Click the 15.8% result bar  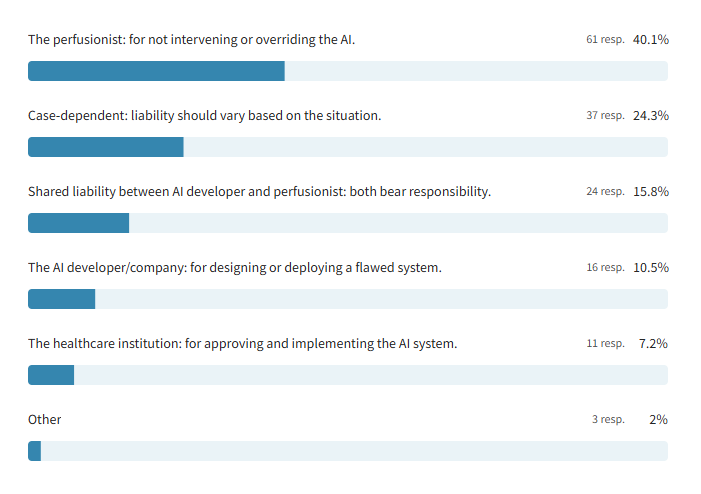347,223
